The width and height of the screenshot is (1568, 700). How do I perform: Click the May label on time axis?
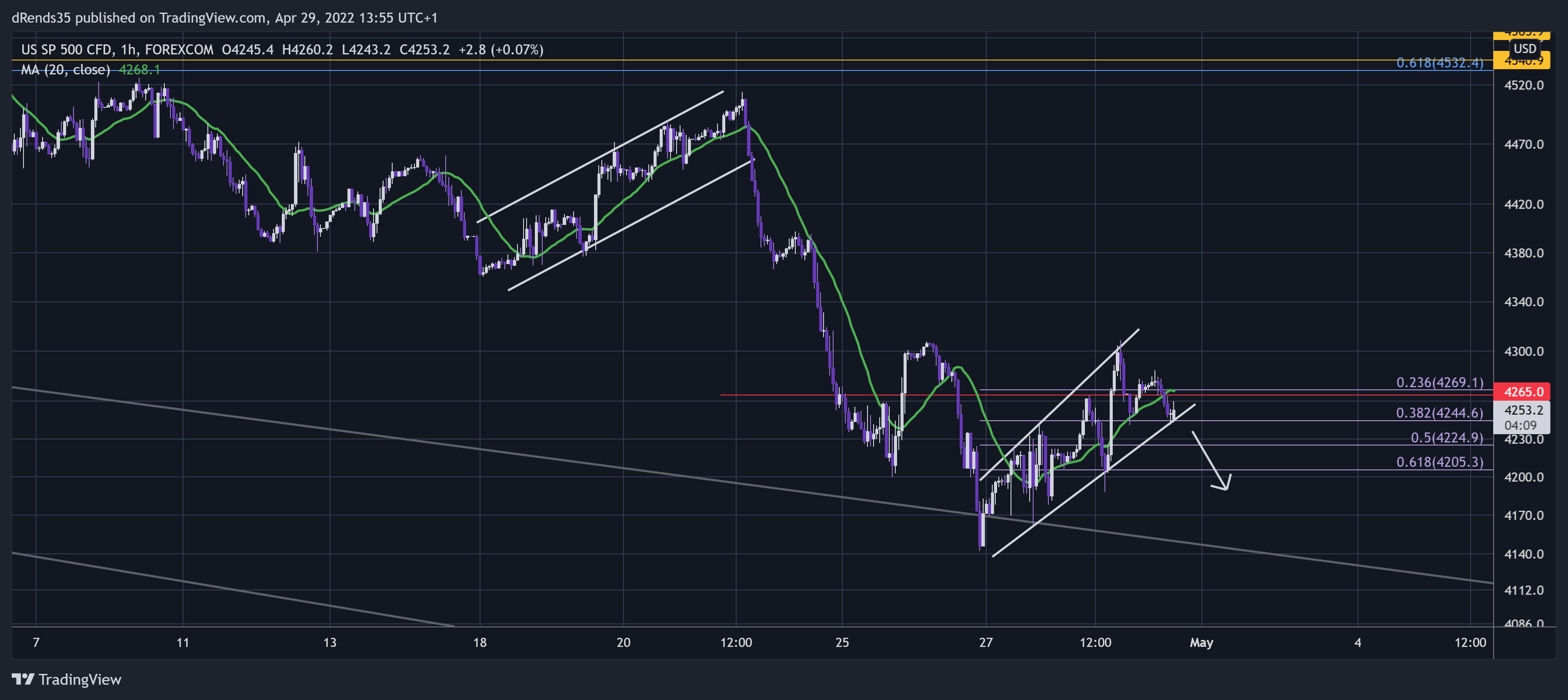coord(1201,642)
